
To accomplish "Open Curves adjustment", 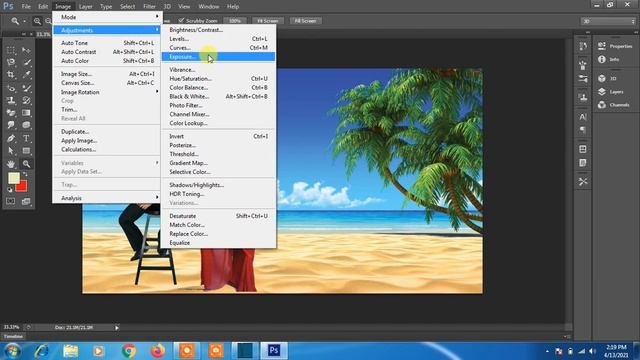I will coord(218,48).
